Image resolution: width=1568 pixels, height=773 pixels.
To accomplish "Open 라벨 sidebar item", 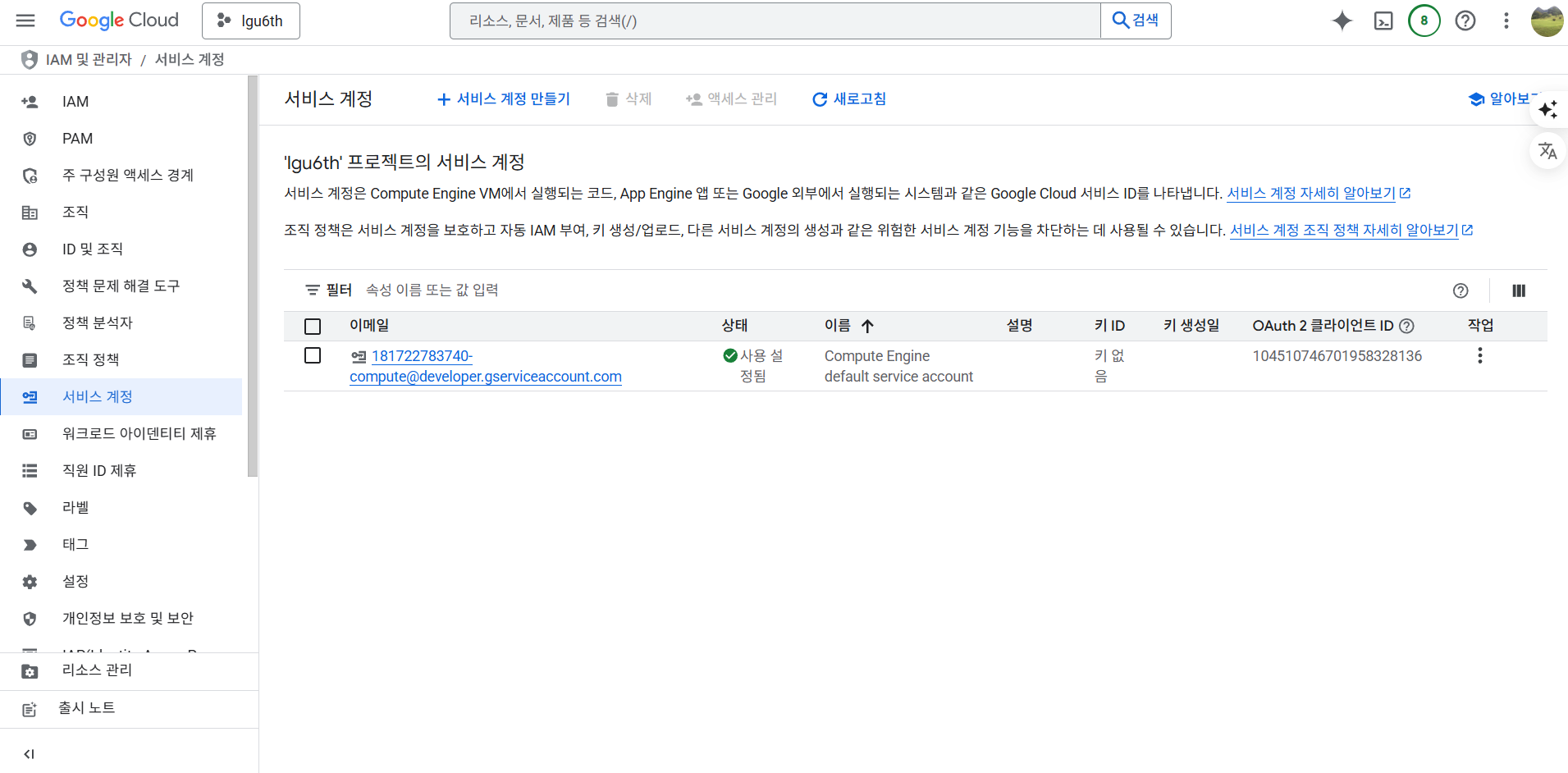I will tap(121, 508).
